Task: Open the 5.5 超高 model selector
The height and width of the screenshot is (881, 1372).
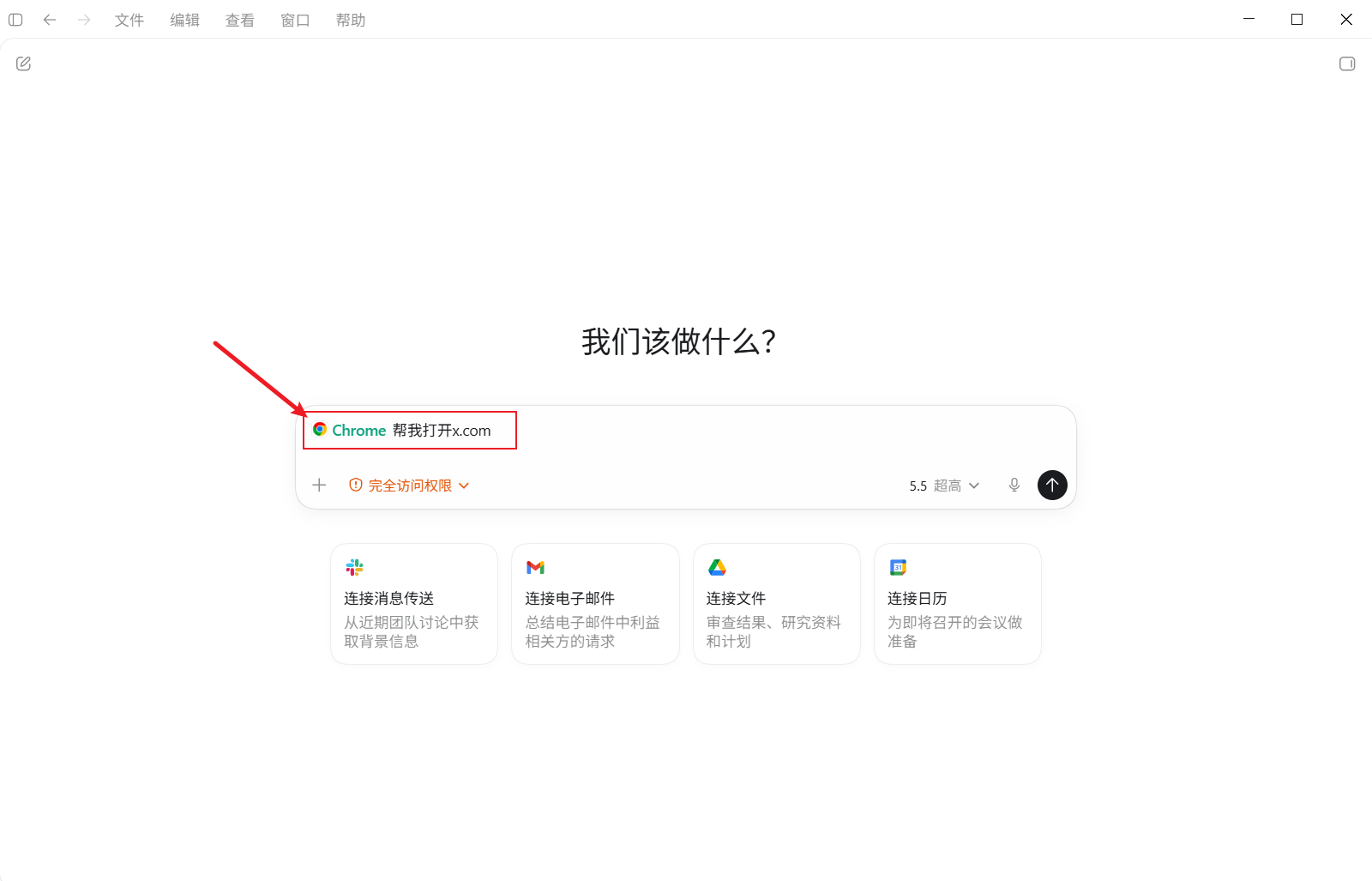Action: [944, 486]
